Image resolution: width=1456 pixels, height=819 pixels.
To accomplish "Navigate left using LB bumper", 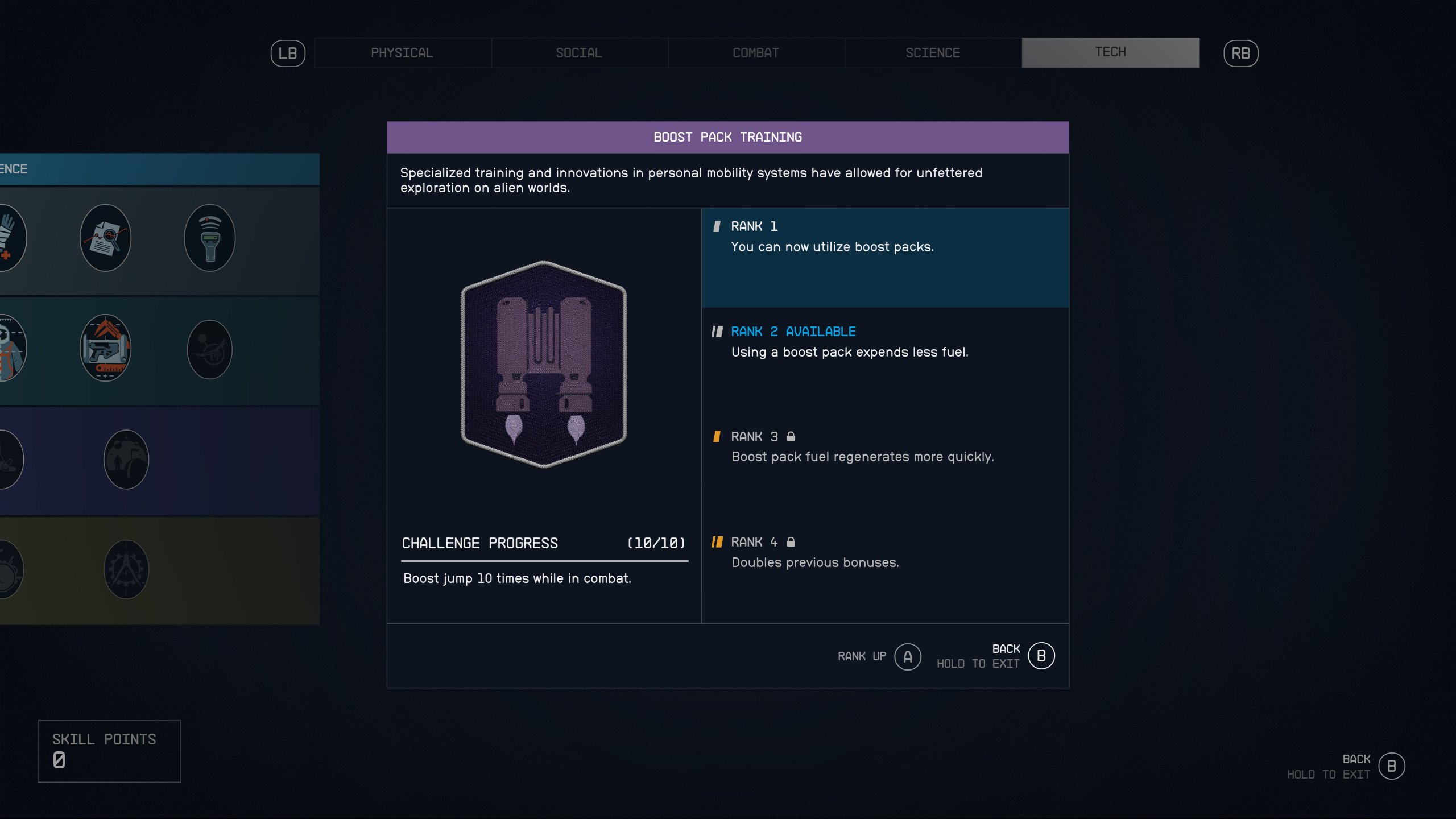I will click(x=289, y=53).
